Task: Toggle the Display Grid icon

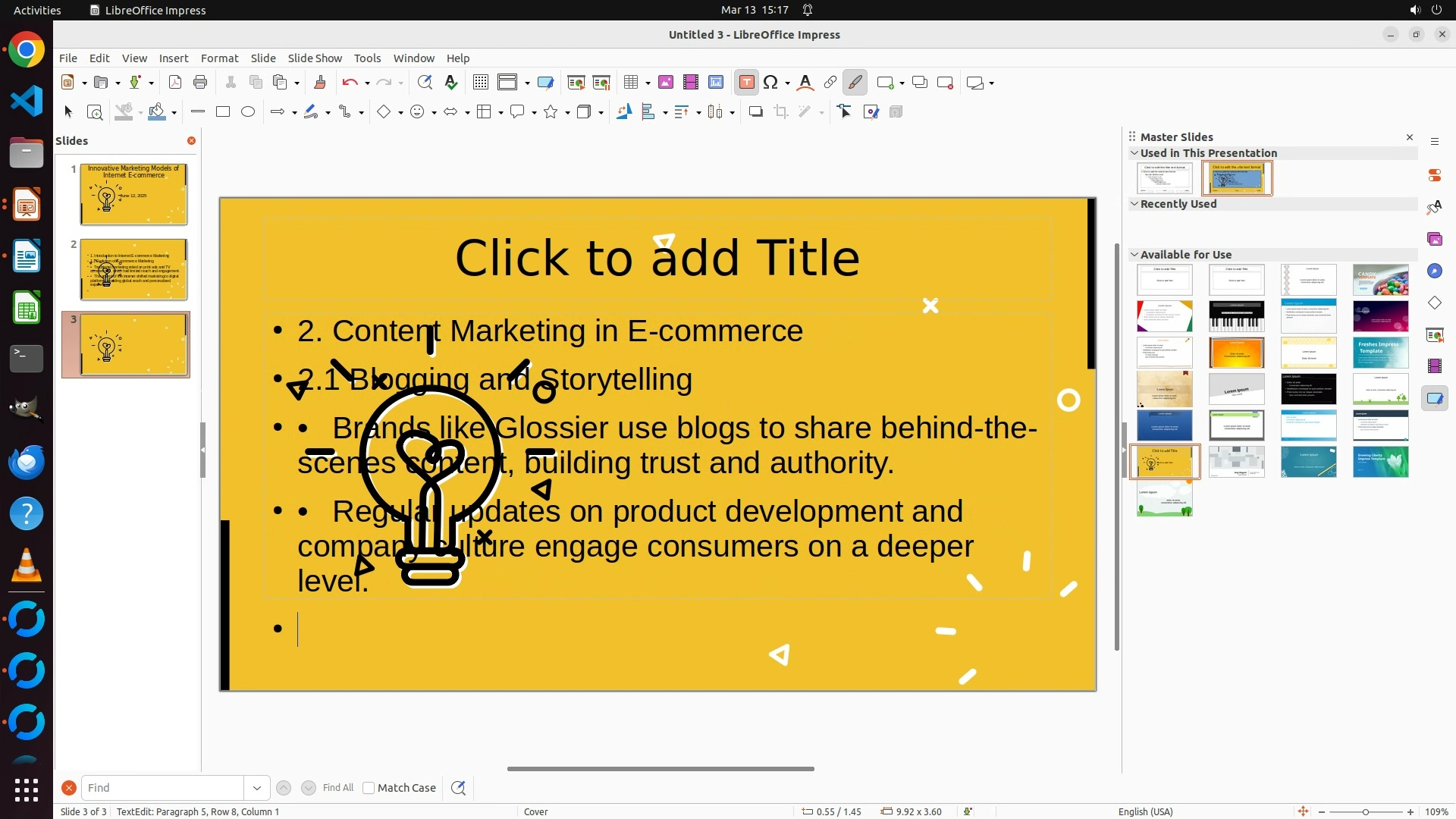Action: pos(480,83)
